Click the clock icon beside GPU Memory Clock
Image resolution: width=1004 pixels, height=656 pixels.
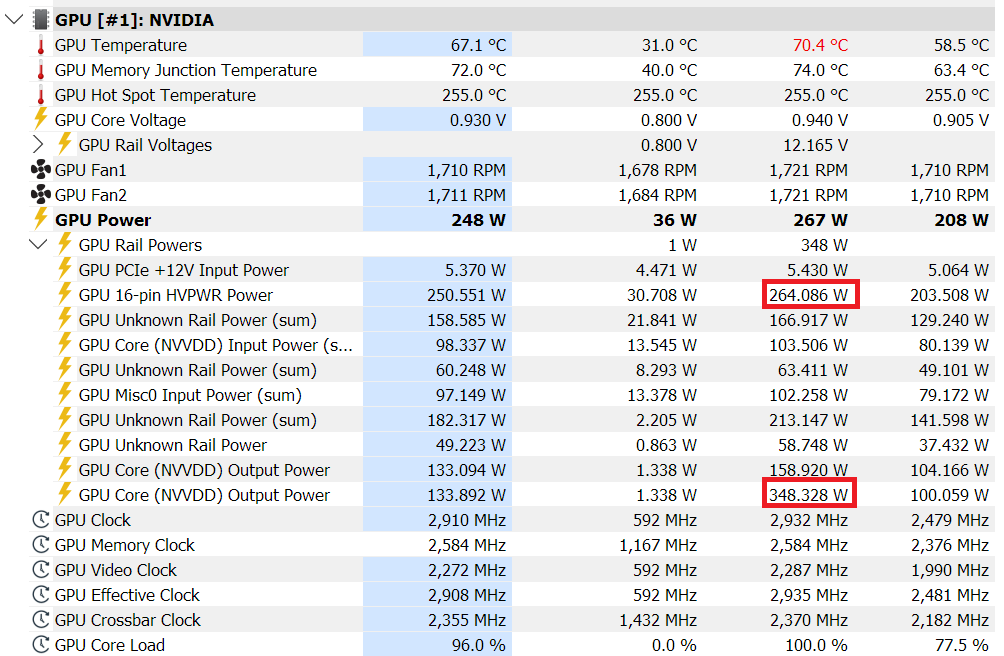click(40, 545)
